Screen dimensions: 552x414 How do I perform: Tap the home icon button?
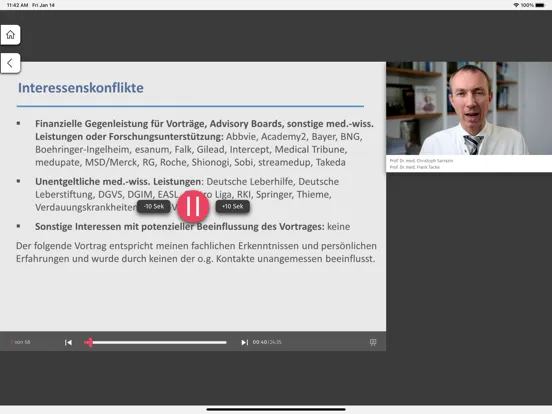tap(10, 34)
